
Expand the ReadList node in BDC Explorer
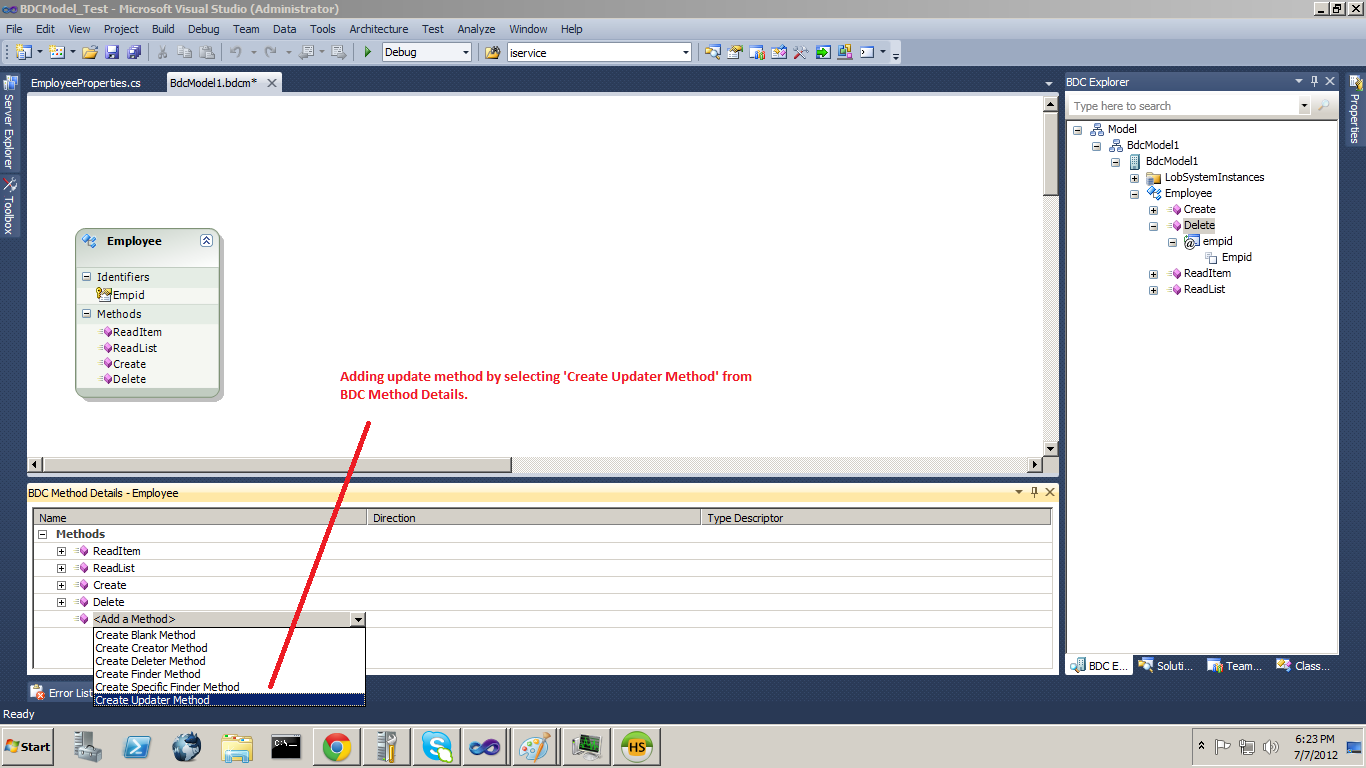[x=1153, y=290]
